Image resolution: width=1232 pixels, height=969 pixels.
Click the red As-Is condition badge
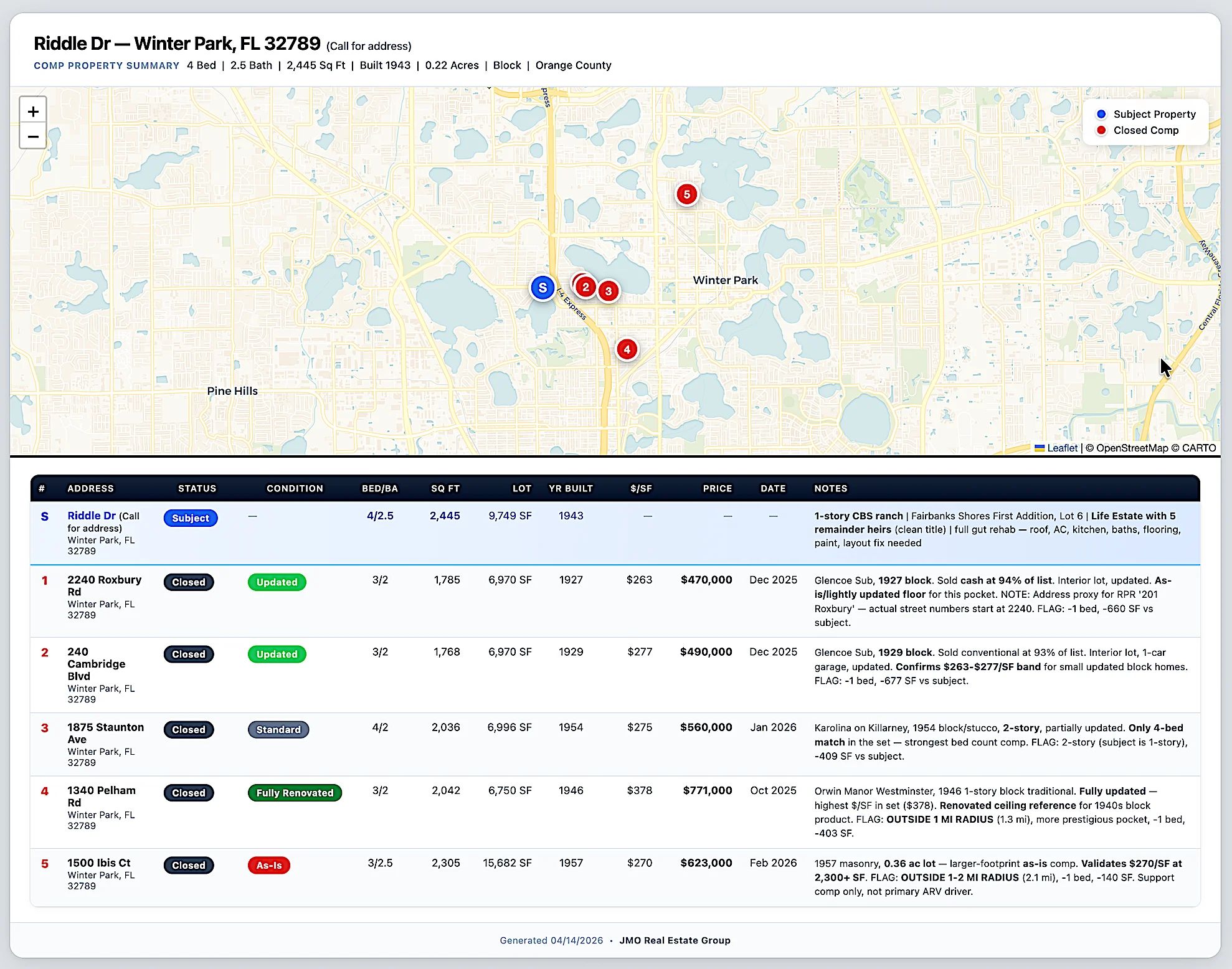[x=269, y=865]
